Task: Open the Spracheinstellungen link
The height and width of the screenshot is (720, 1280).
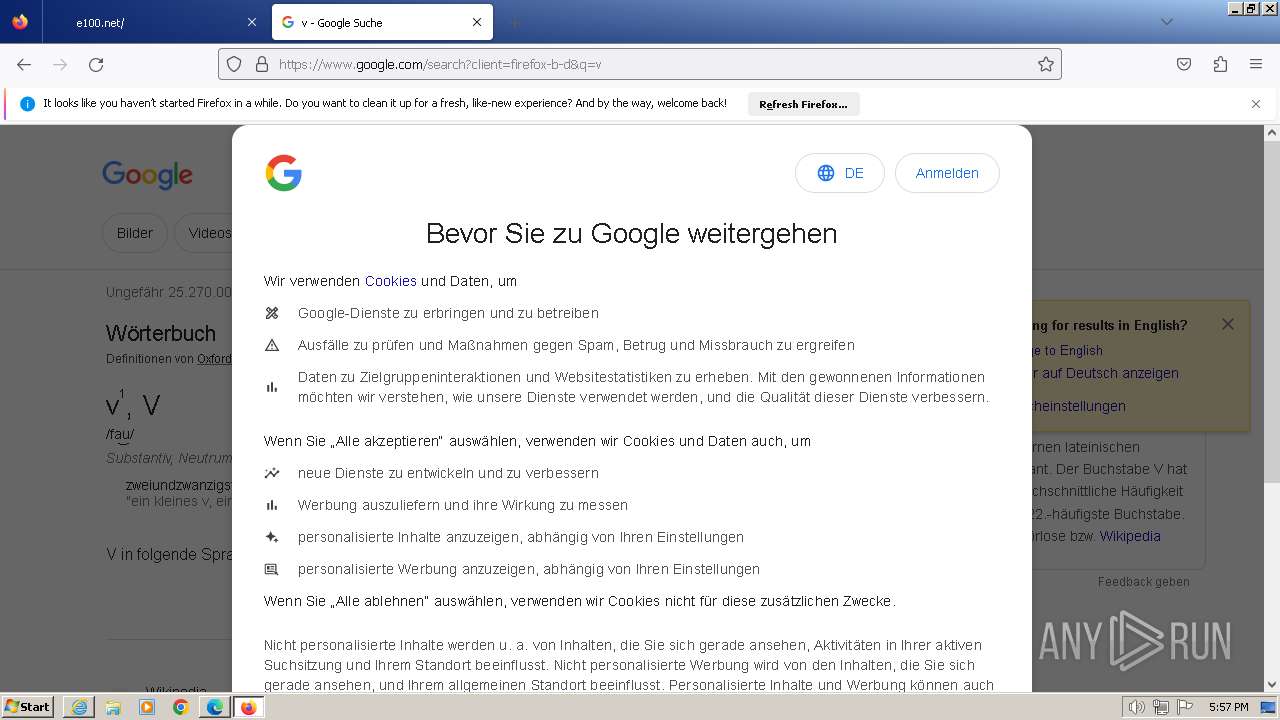Action: click(1079, 406)
